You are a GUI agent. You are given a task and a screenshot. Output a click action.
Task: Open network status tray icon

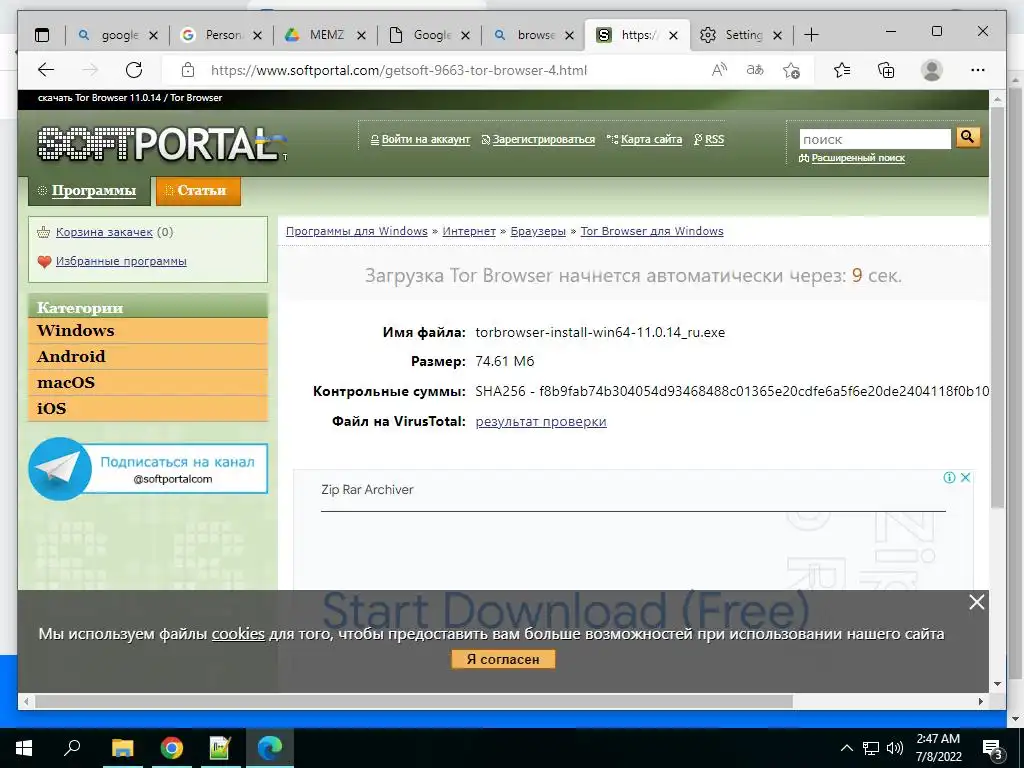click(871, 748)
